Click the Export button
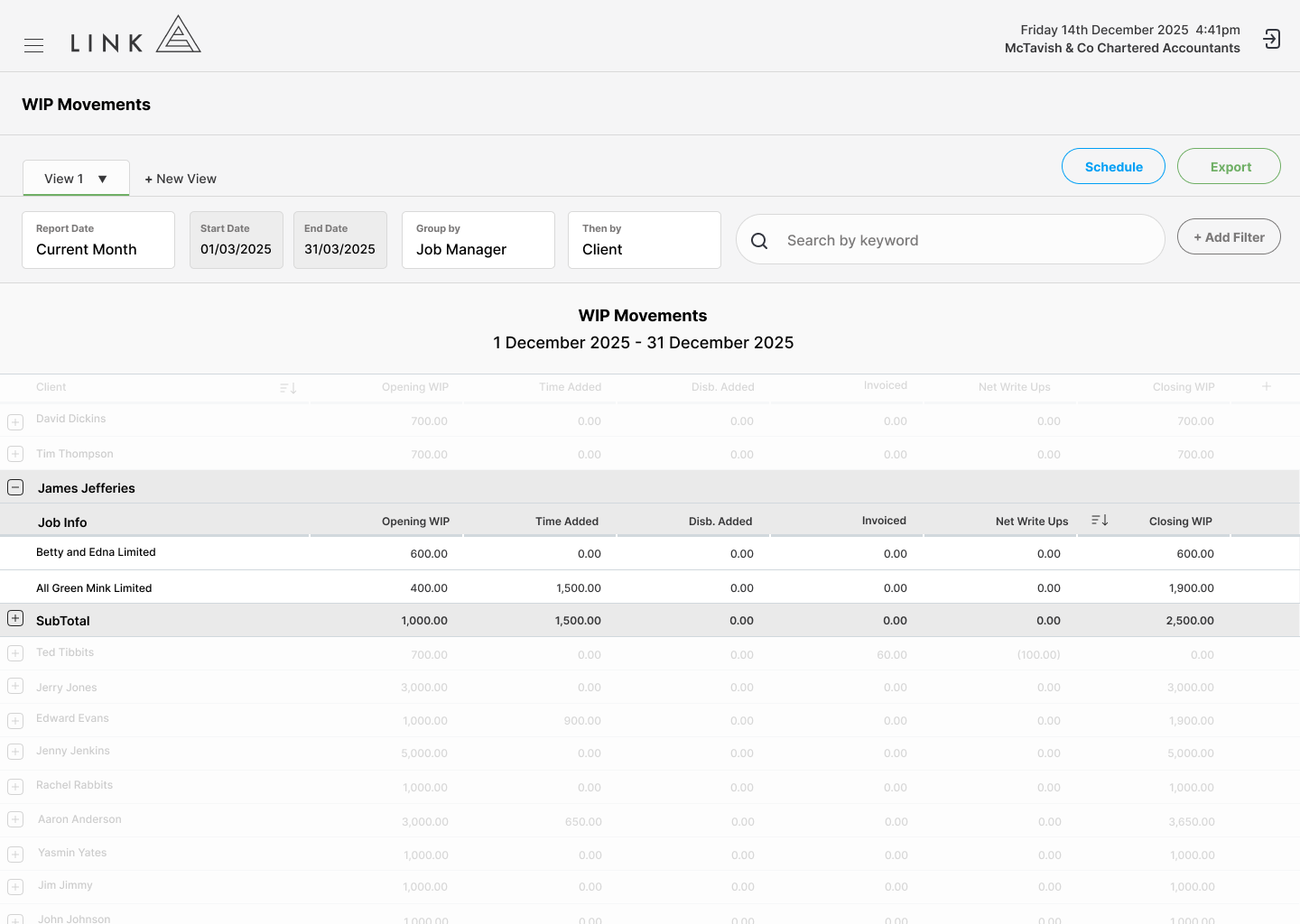This screenshot has height=924, width=1300. click(1229, 166)
